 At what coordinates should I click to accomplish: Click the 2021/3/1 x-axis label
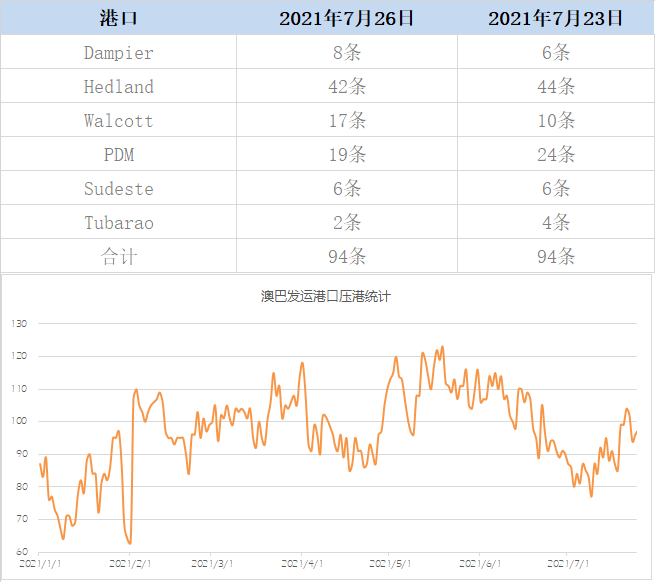pyautogui.click(x=212, y=564)
